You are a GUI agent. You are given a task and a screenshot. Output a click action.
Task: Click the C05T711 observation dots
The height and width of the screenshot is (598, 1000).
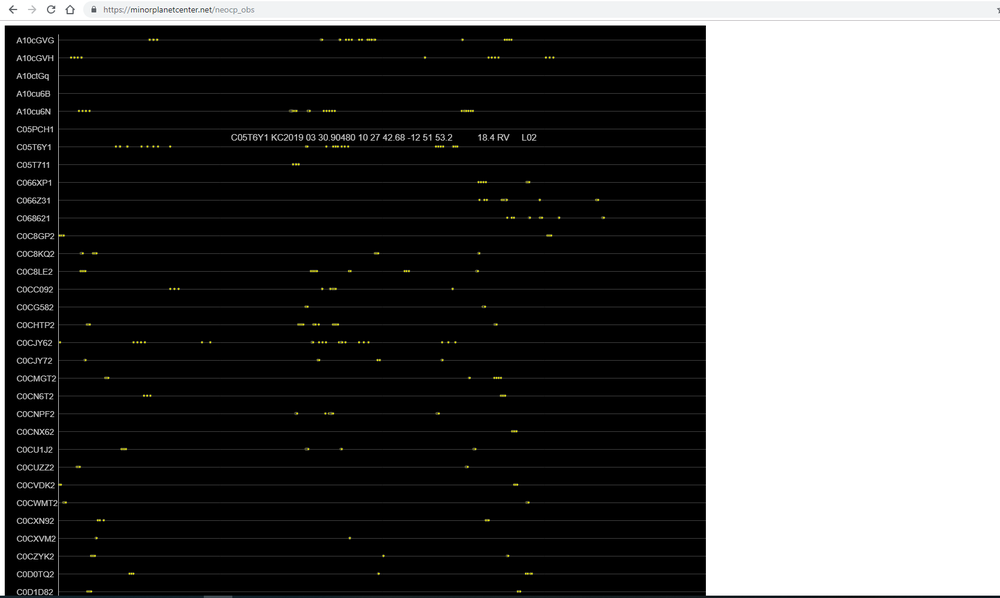tap(295, 164)
